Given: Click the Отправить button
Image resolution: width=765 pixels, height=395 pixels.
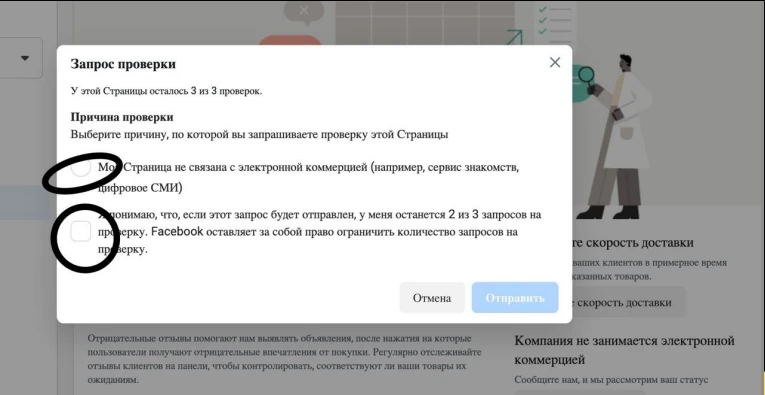Looking at the screenshot, I should 515,297.
